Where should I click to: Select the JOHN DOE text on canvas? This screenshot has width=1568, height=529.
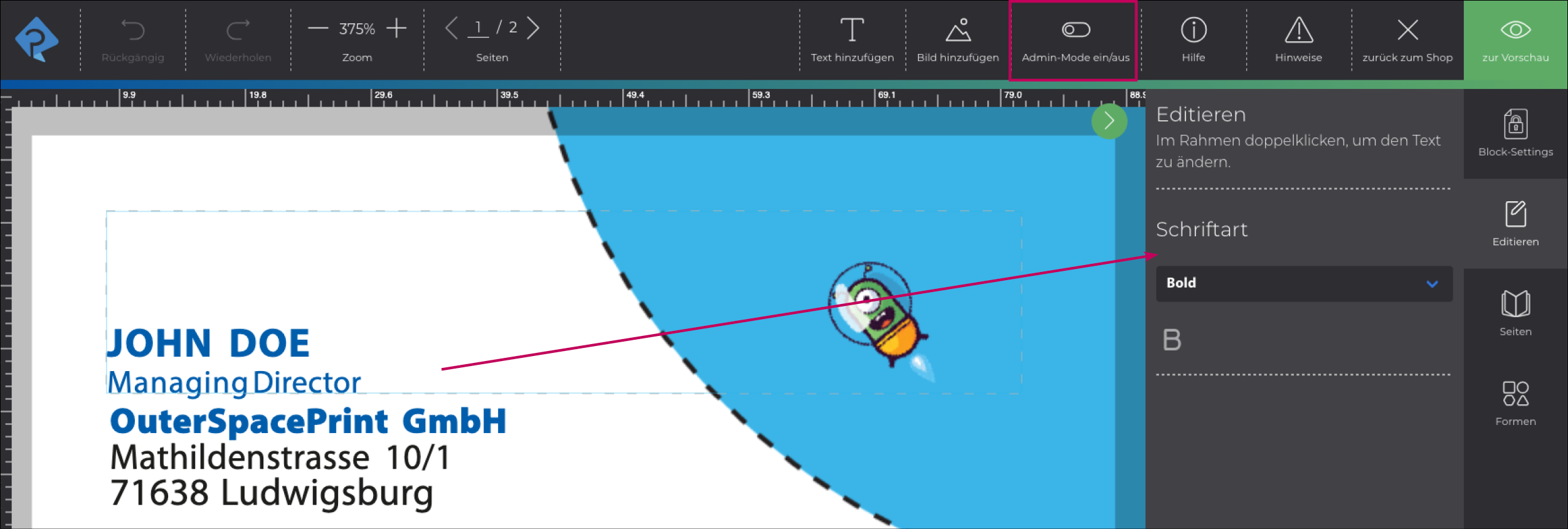(208, 343)
